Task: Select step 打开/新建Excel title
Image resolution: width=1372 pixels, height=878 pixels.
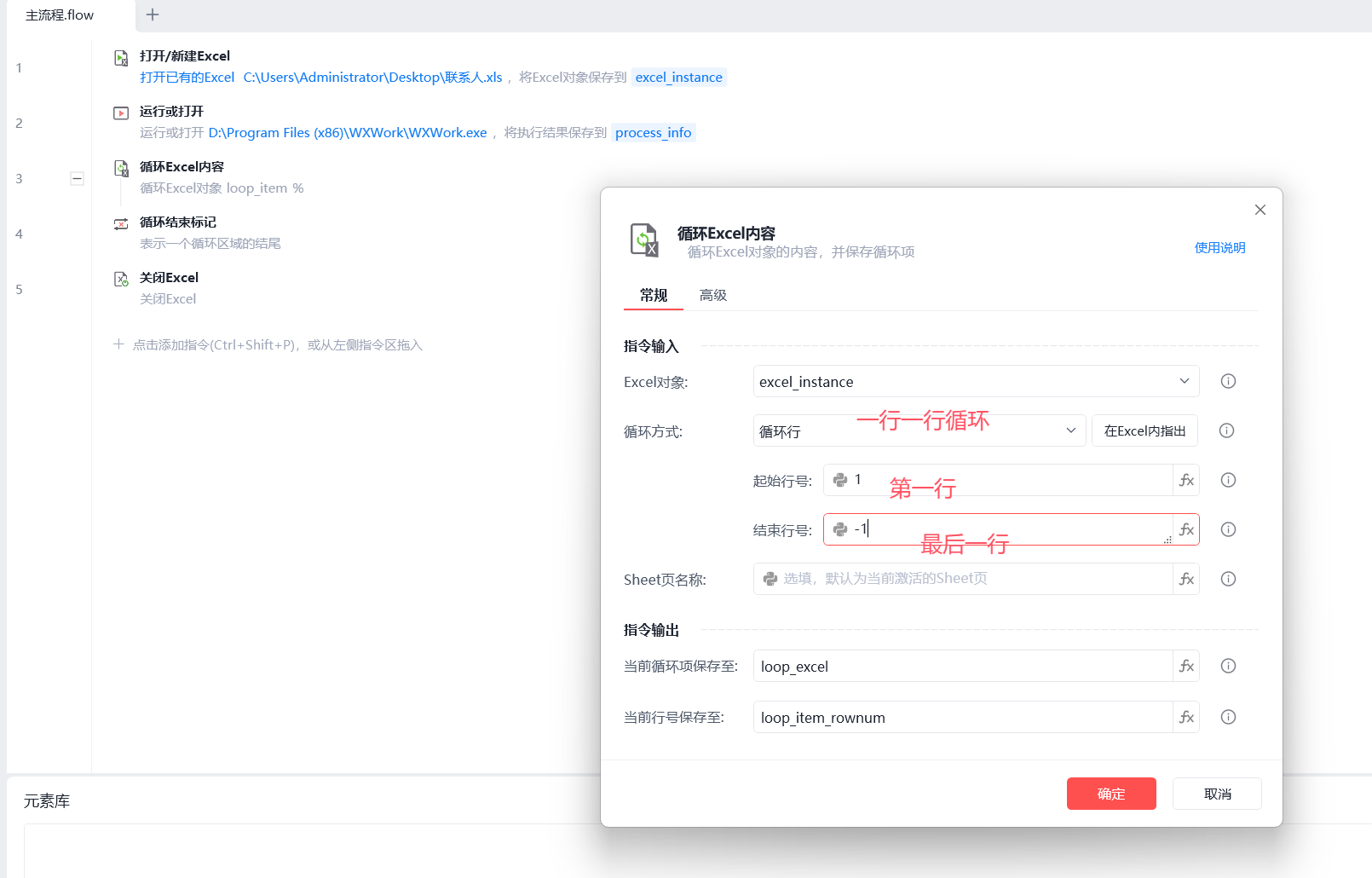Action: click(x=185, y=55)
